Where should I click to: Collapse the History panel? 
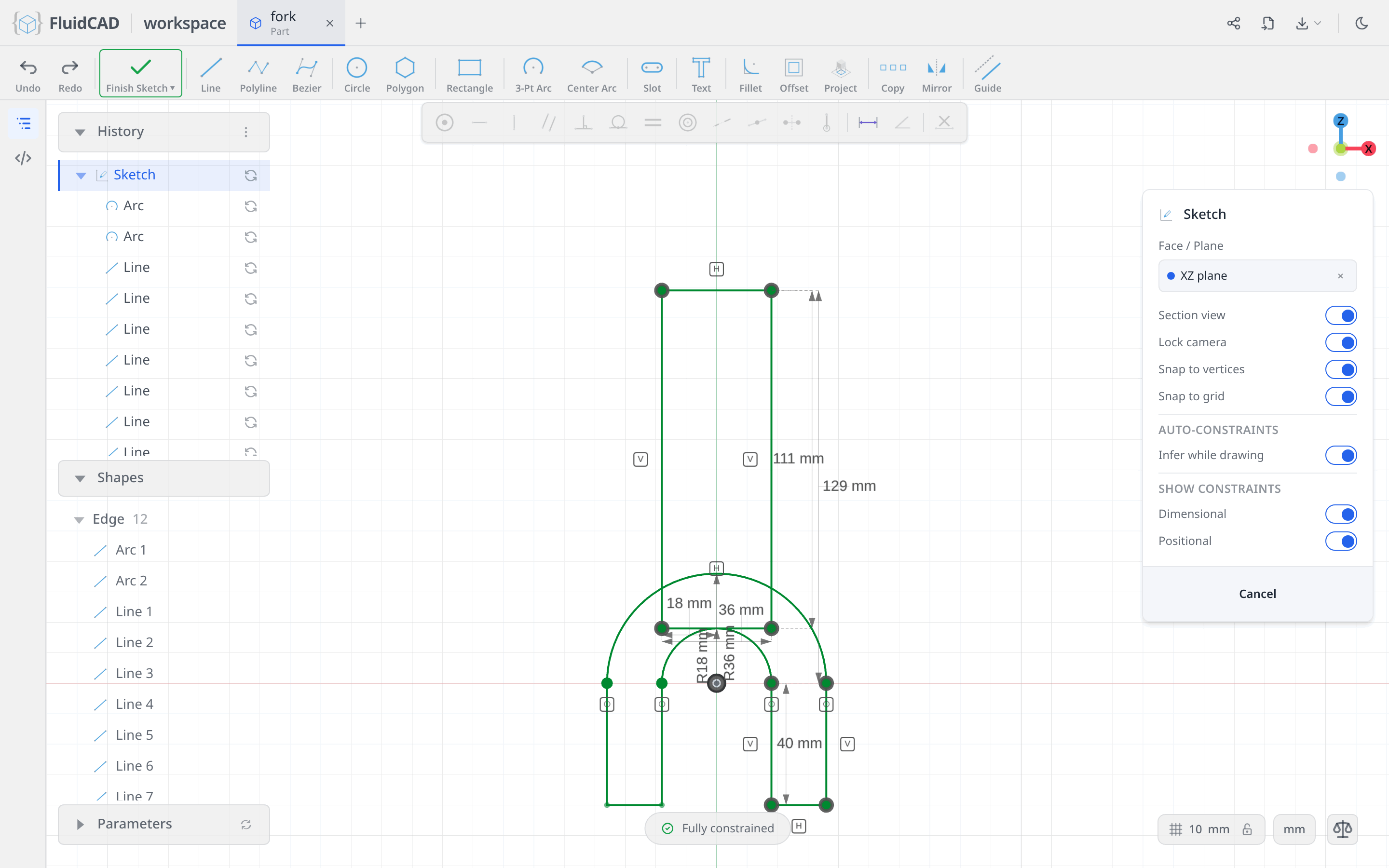pos(80,132)
